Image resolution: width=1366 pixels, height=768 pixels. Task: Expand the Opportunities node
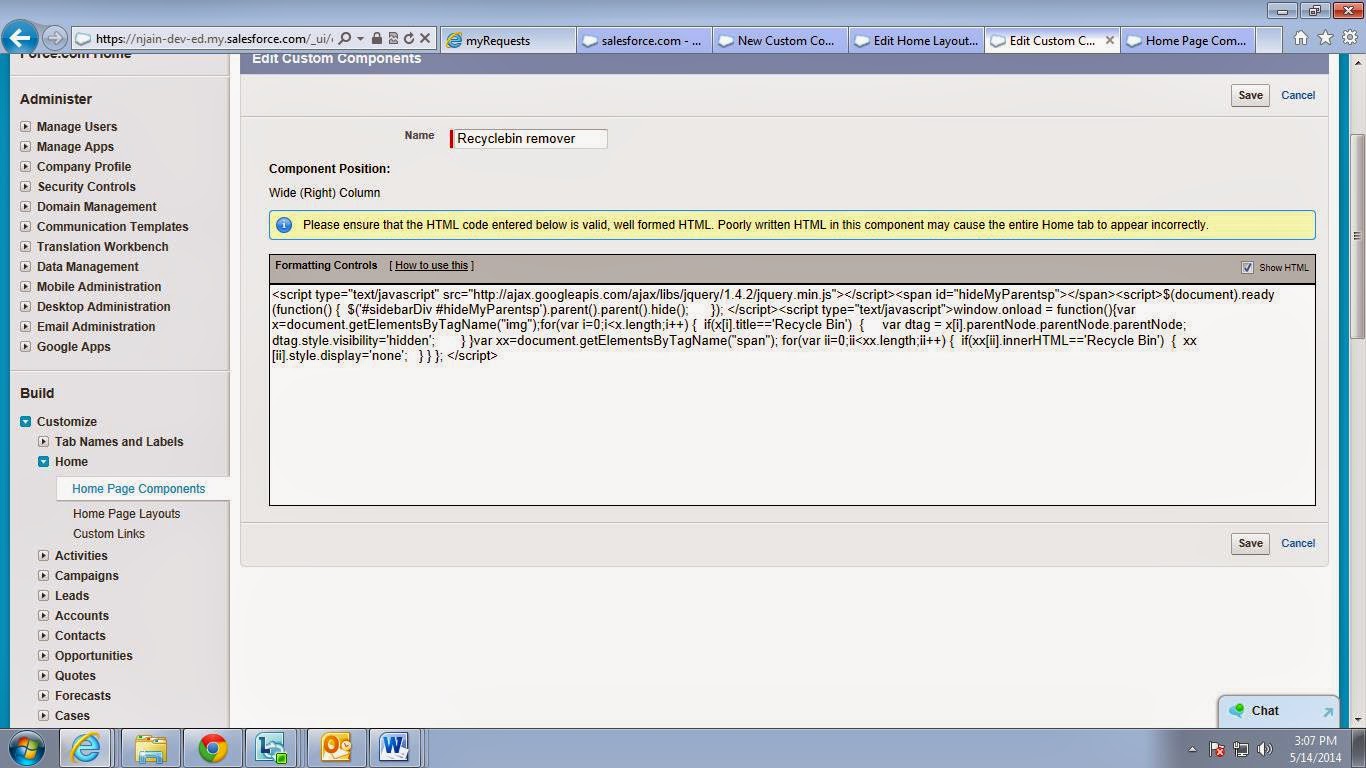(x=44, y=656)
